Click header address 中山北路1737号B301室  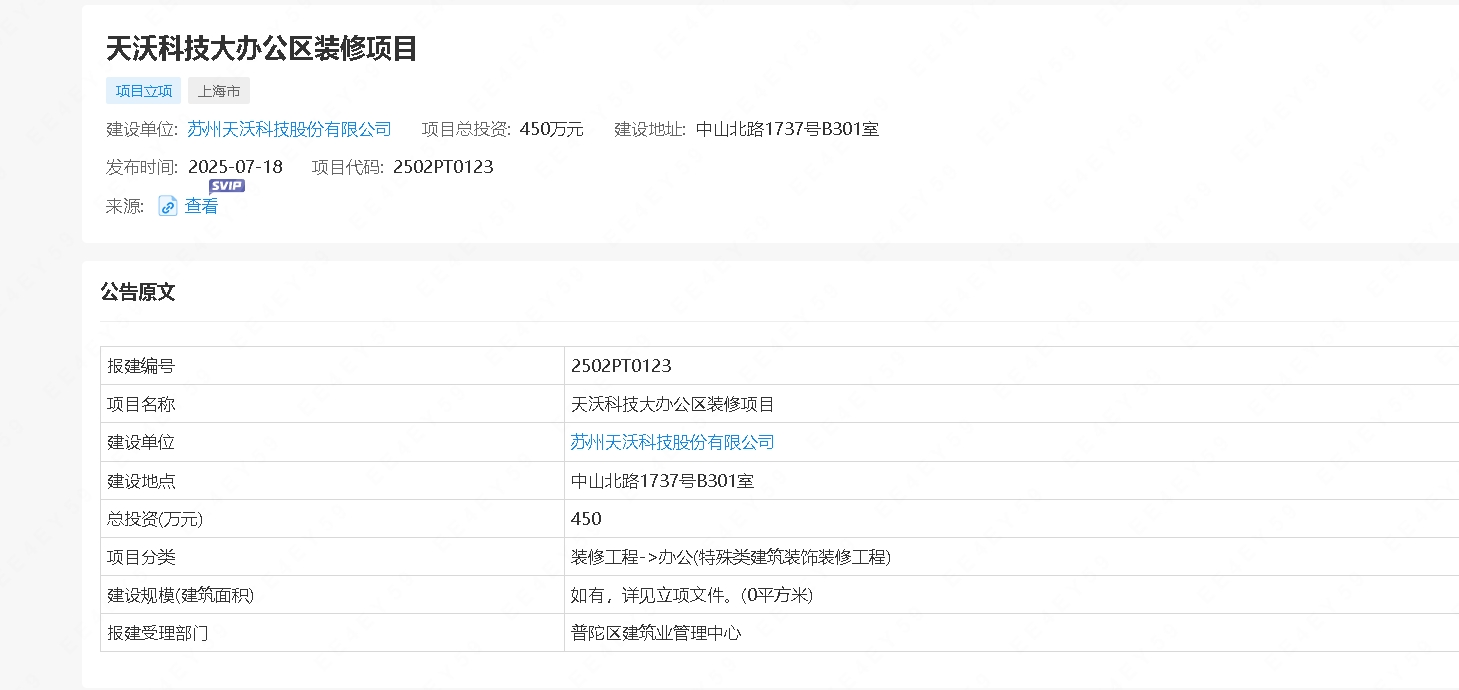[787, 129]
